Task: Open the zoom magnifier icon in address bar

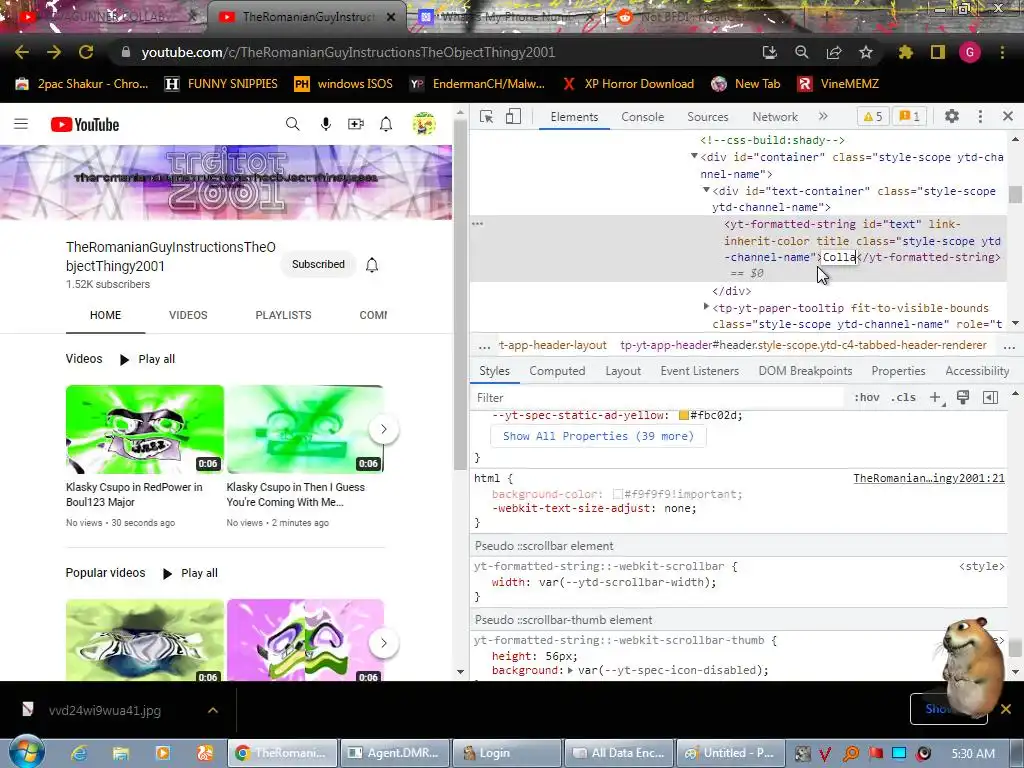Action: click(x=801, y=52)
